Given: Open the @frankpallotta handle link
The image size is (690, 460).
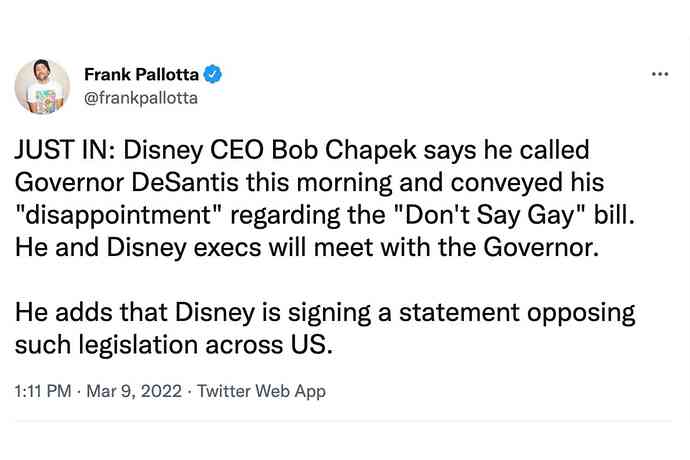Looking at the screenshot, I should point(141,98).
